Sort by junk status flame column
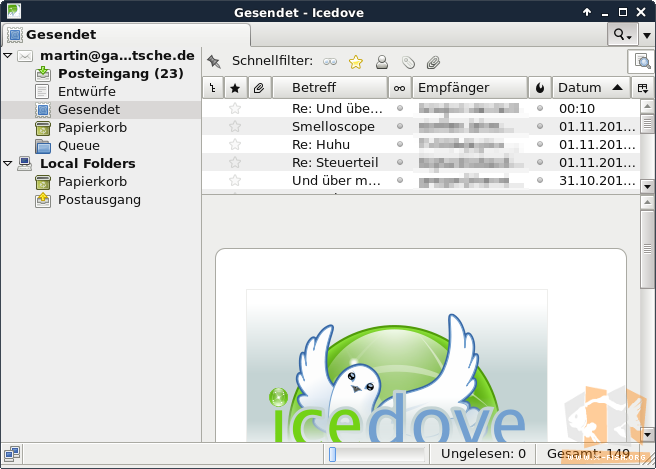The image size is (656, 469). point(540,87)
